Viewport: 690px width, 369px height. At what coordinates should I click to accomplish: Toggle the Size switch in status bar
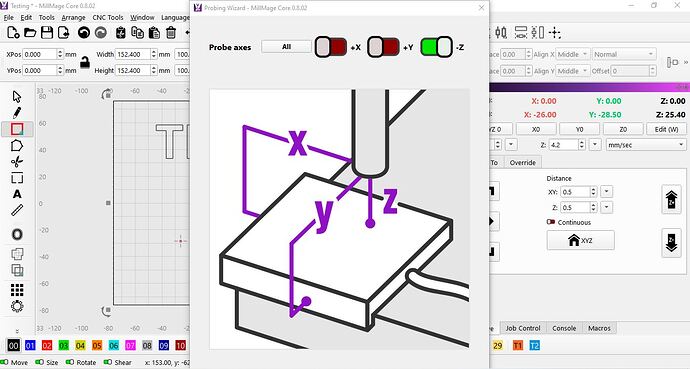tap(39, 362)
